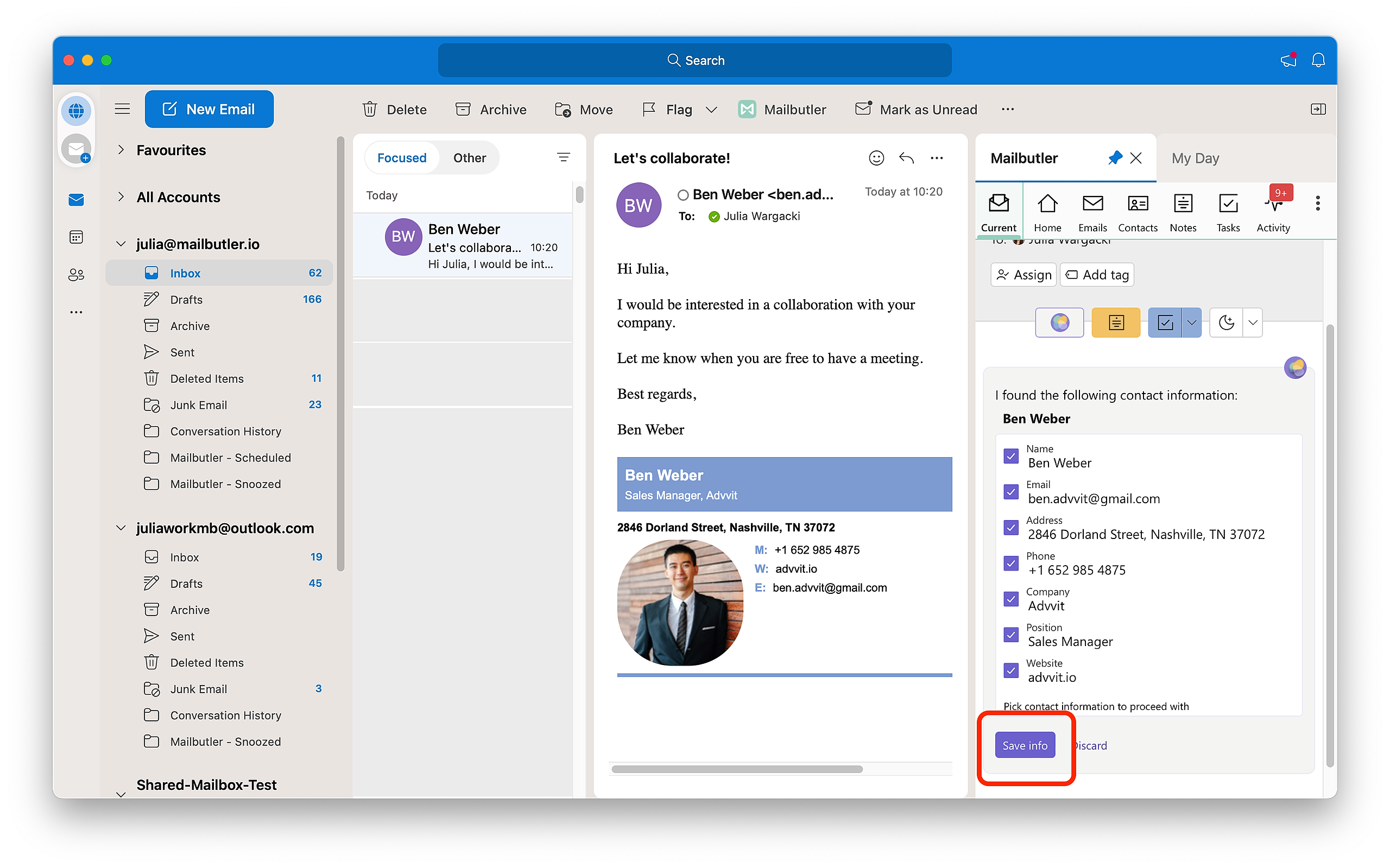The image size is (1390, 868).
Task: Open the Mailbutler toolbar add-in
Action: (x=782, y=109)
